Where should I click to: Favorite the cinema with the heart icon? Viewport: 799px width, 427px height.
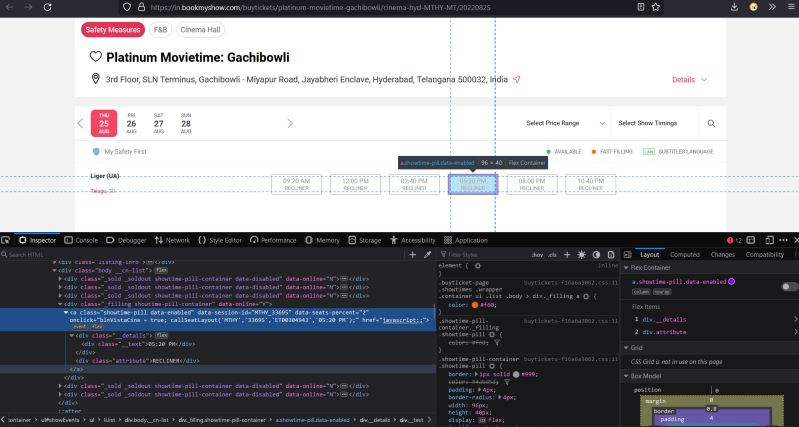pos(96,57)
